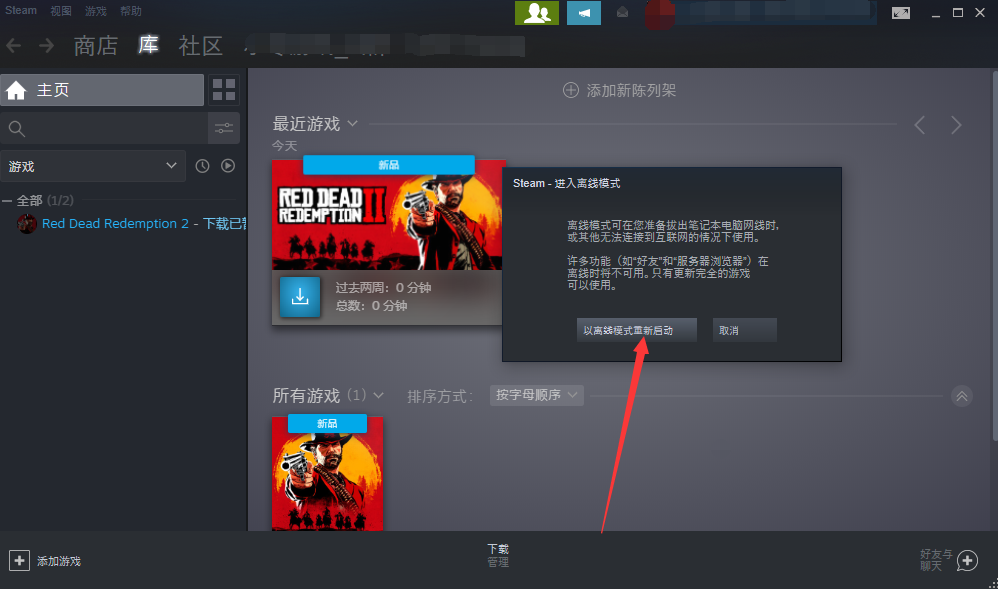Minimize the Steam window
998x589 pixels.
point(936,13)
